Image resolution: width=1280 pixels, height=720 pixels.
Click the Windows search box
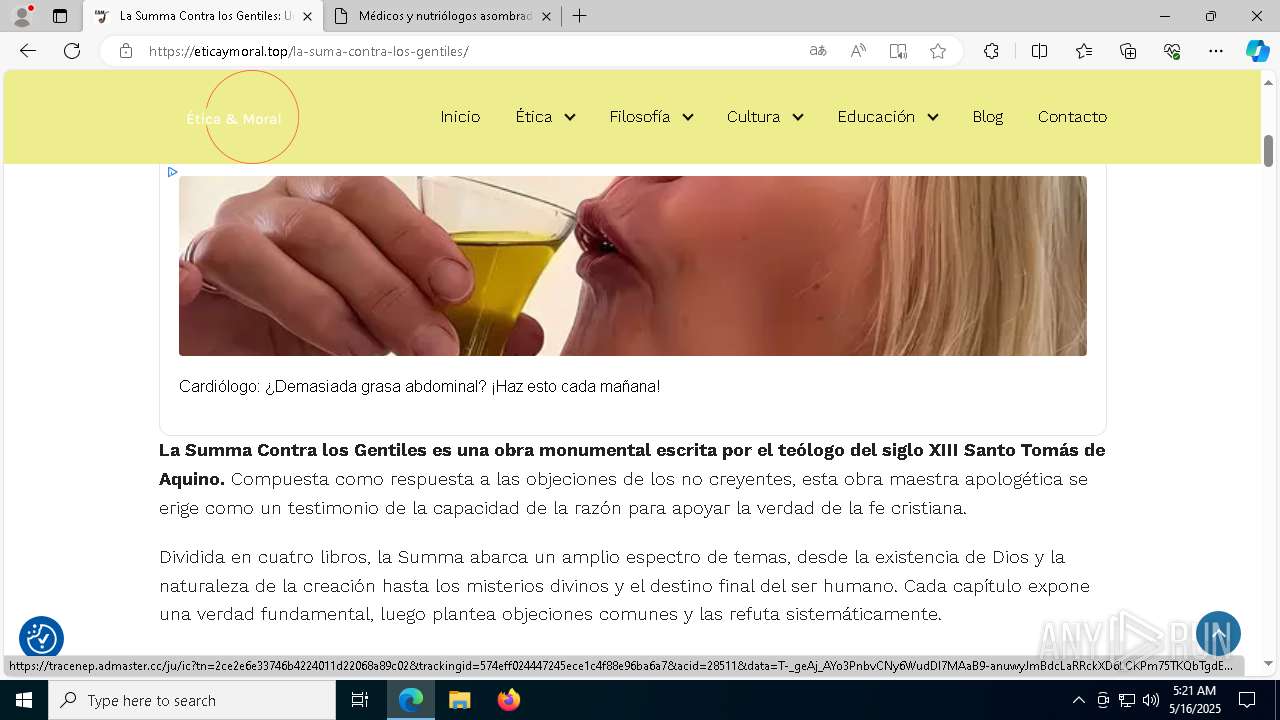192,700
